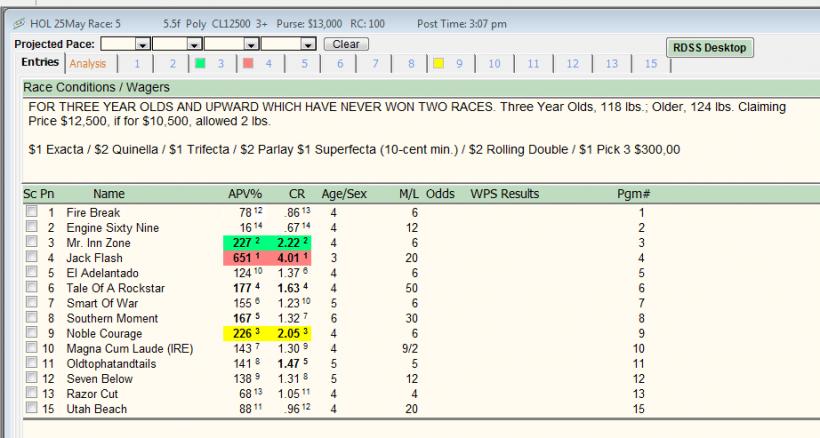Select horse name Oldtophatandtails
This screenshot has height=438, width=820.
tap(111, 364)
